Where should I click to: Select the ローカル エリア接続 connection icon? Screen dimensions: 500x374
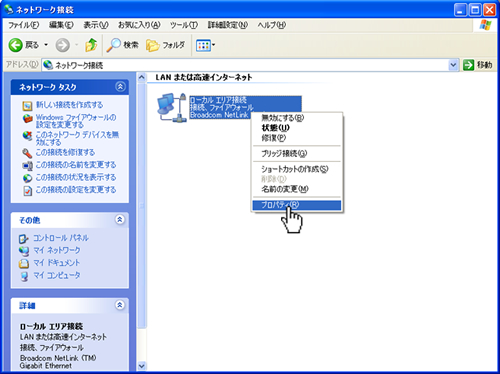(171, 107)
